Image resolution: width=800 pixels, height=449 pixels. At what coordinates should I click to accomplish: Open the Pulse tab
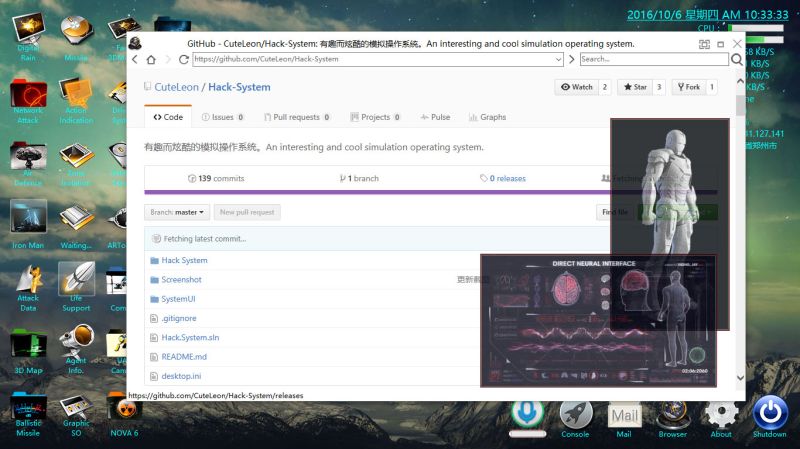tap(435, 117)
